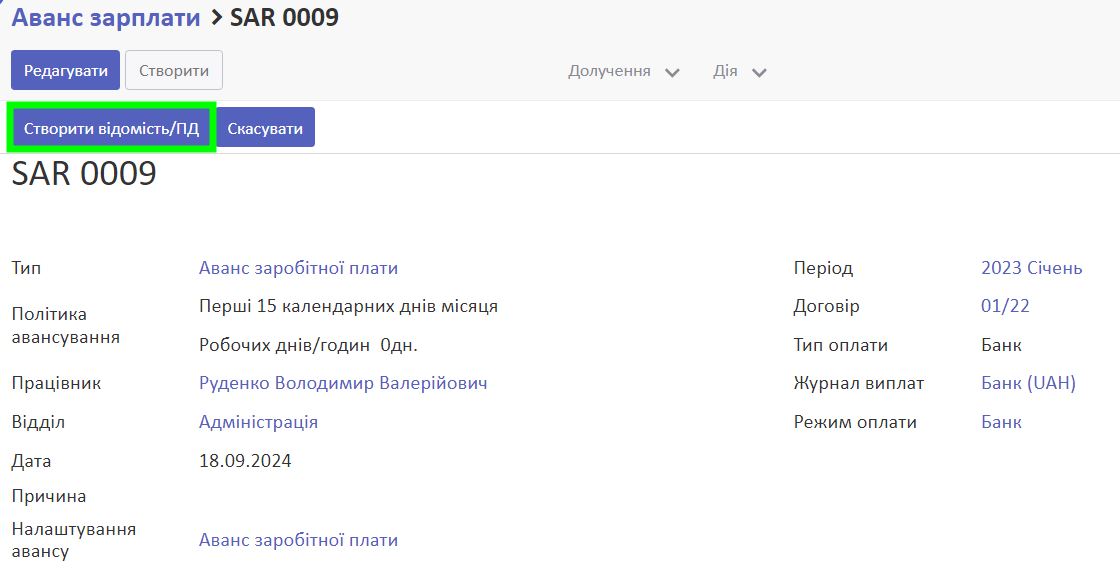Image resolution: width=1120 pixels, height=584 pixels.
Task: Click the chevron arrow next to Дія
Action: [x=759, y=72]
